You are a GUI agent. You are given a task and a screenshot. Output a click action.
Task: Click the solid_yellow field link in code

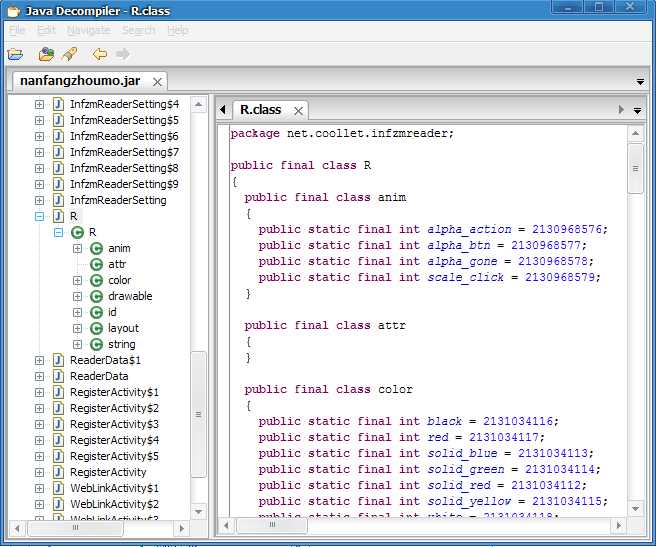pyautogui.click(x=469, y=501)
